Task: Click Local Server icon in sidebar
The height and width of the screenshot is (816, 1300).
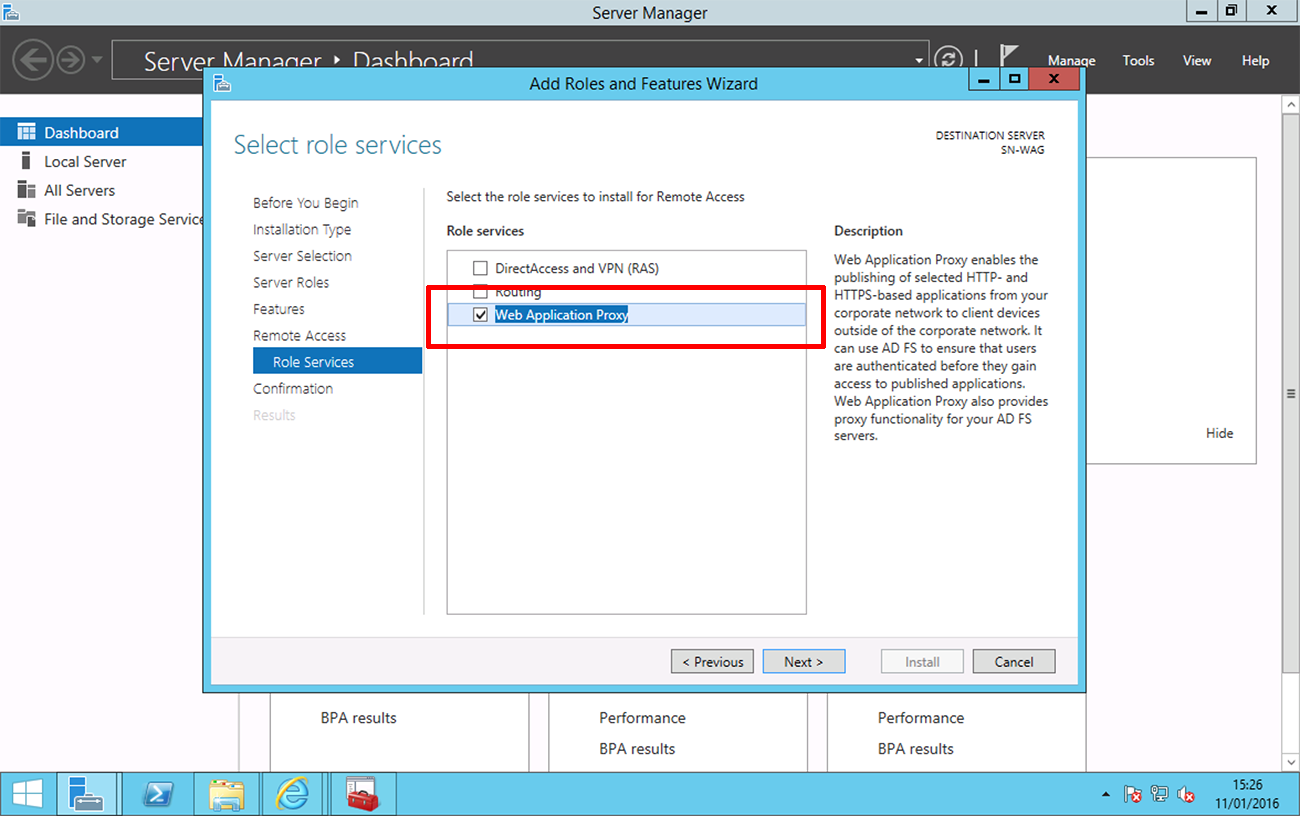Action: pyautogui.click(x=27, y=161)
